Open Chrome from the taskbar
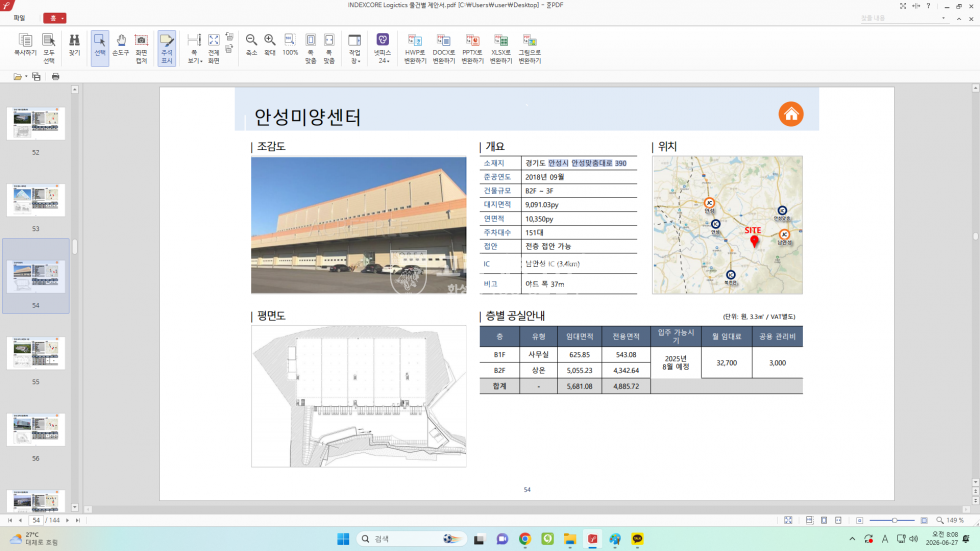Viewport: 980px width, 551px height. pyautogui.click(x=524, y=539)
